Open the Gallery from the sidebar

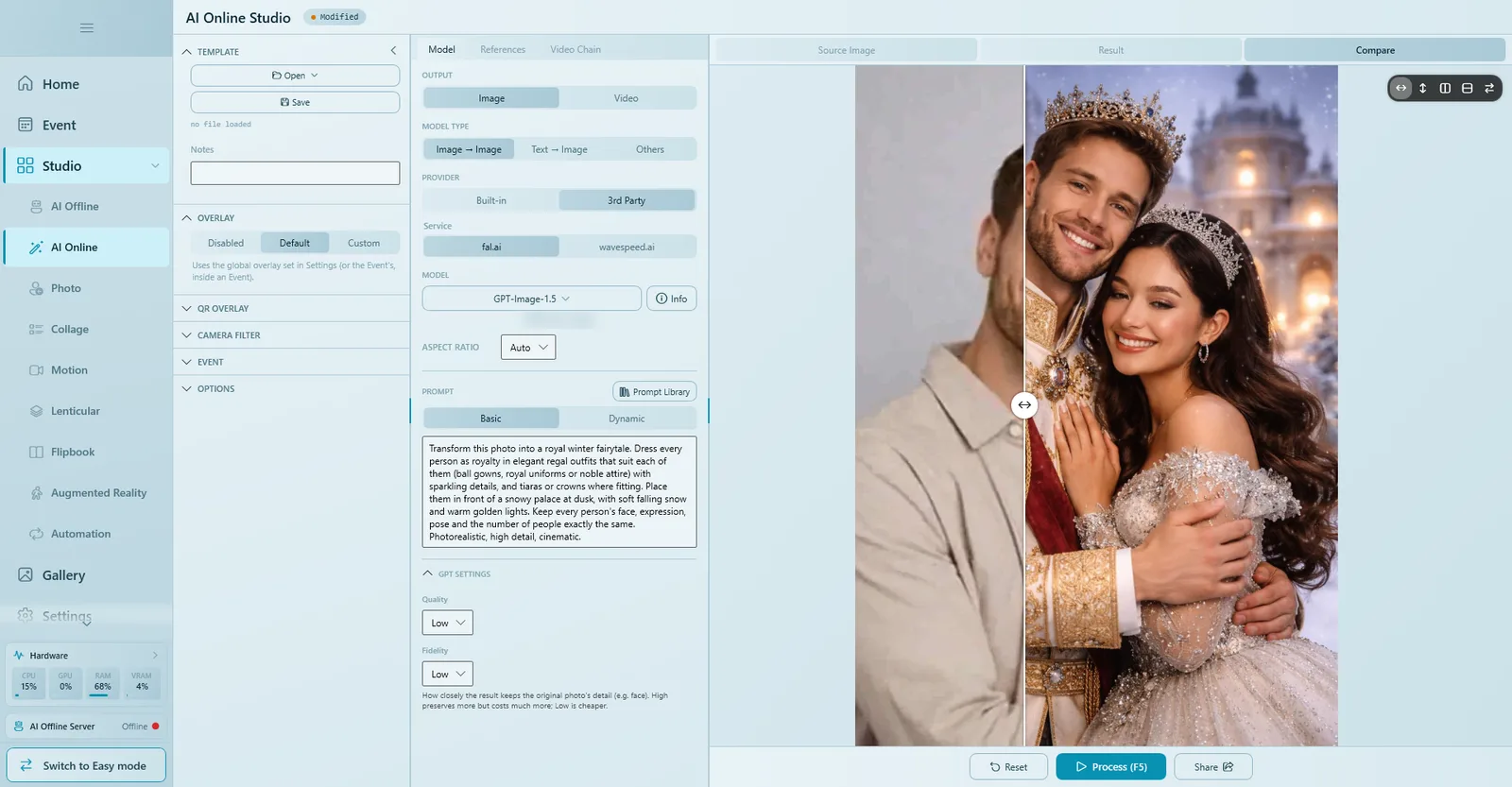pyautogui.click(x=87, y=575)
